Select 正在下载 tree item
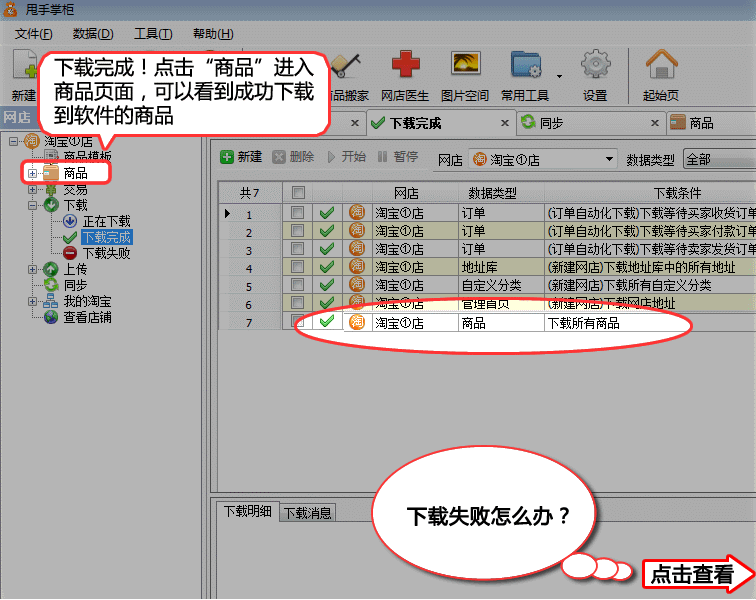The image size is (756, 600). click(107, 221)
